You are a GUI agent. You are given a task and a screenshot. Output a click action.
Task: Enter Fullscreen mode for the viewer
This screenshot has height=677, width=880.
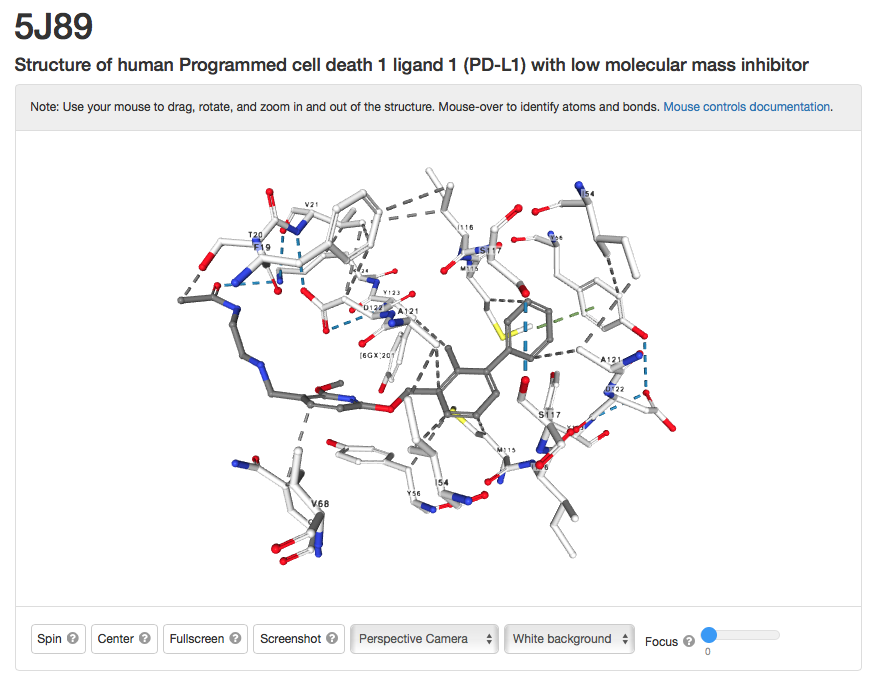[205, 639]
